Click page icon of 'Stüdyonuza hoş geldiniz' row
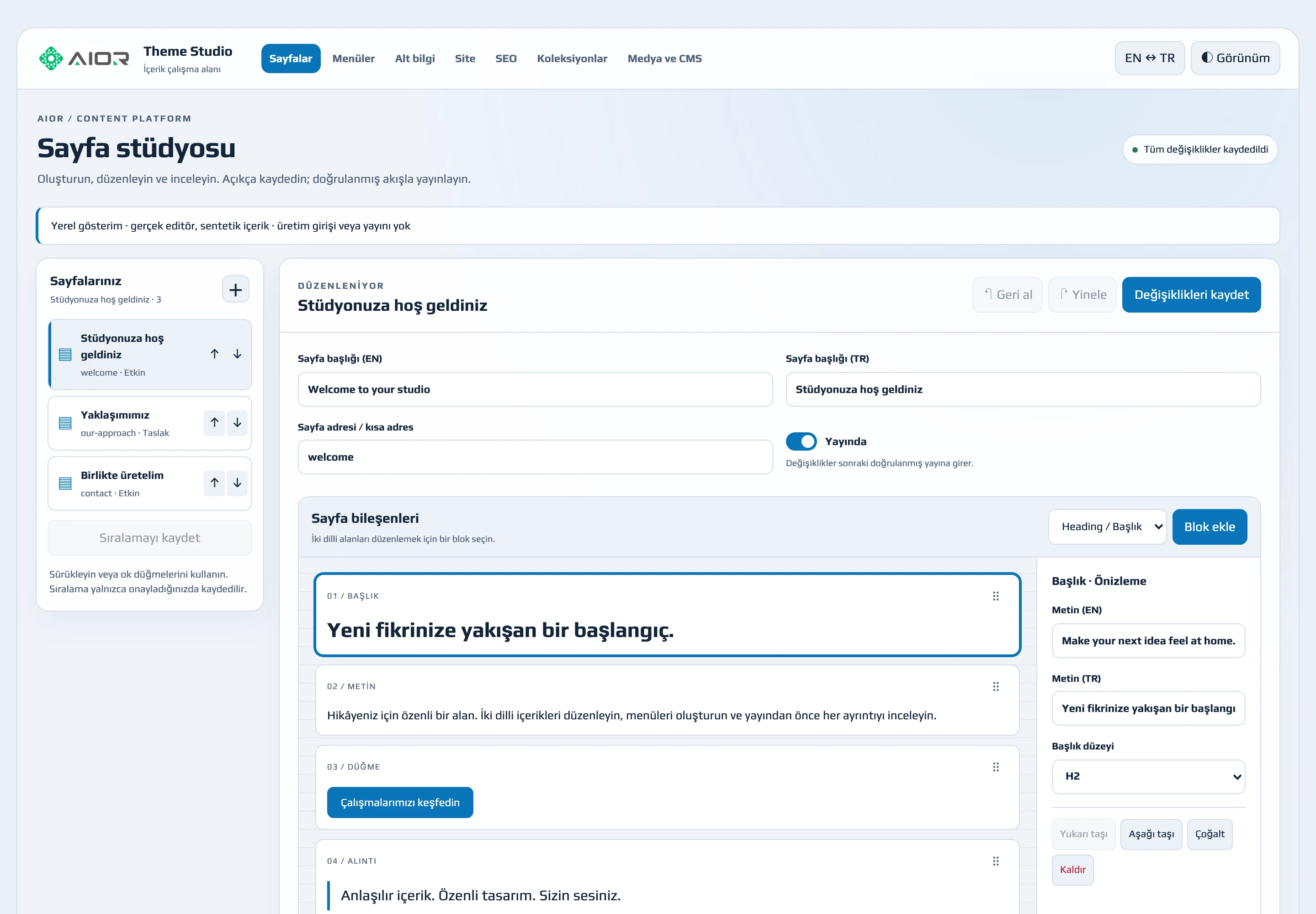Screen dimensions: 1316x914 click(x=65, y=355)
